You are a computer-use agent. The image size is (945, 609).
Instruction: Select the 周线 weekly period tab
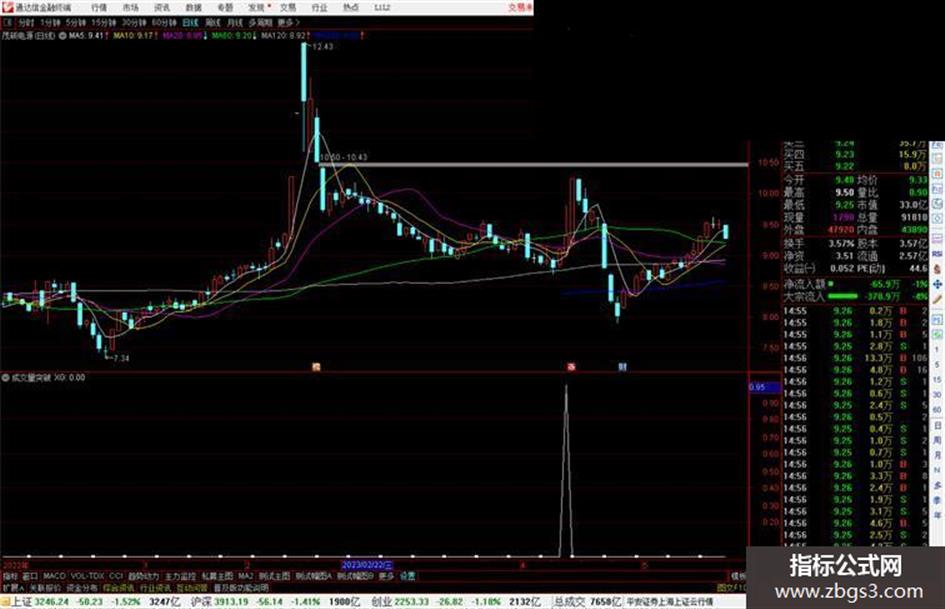(213, 23)
